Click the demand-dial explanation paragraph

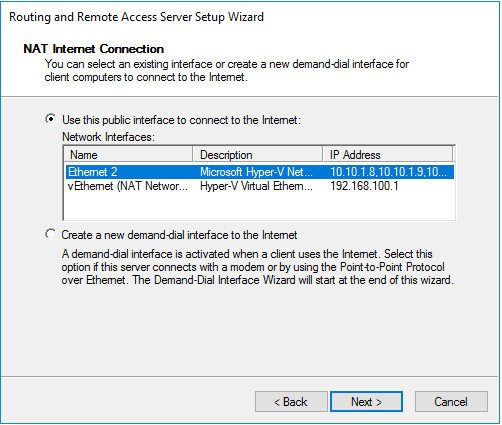(257, 267)
